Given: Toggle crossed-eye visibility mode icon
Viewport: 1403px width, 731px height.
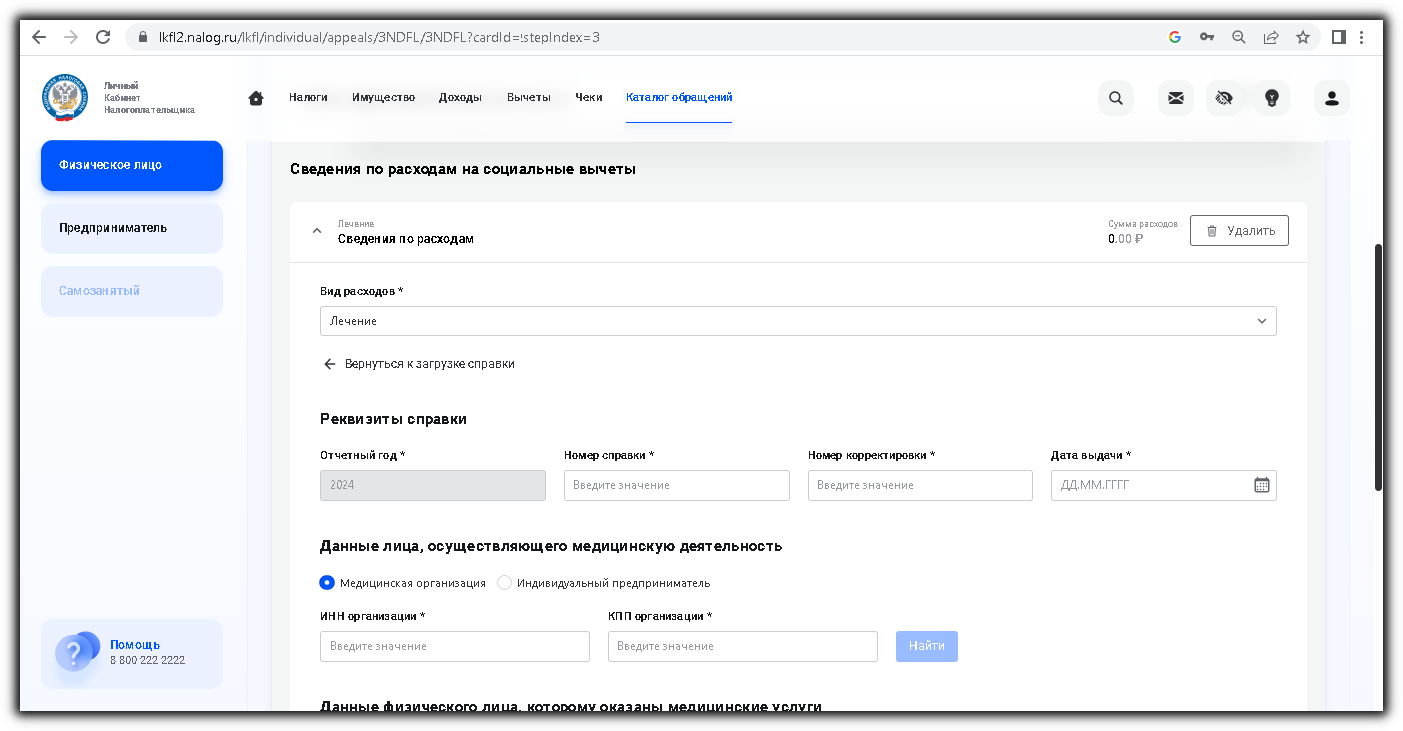Looking at the screenshot, I should (x=1224, y=98).
